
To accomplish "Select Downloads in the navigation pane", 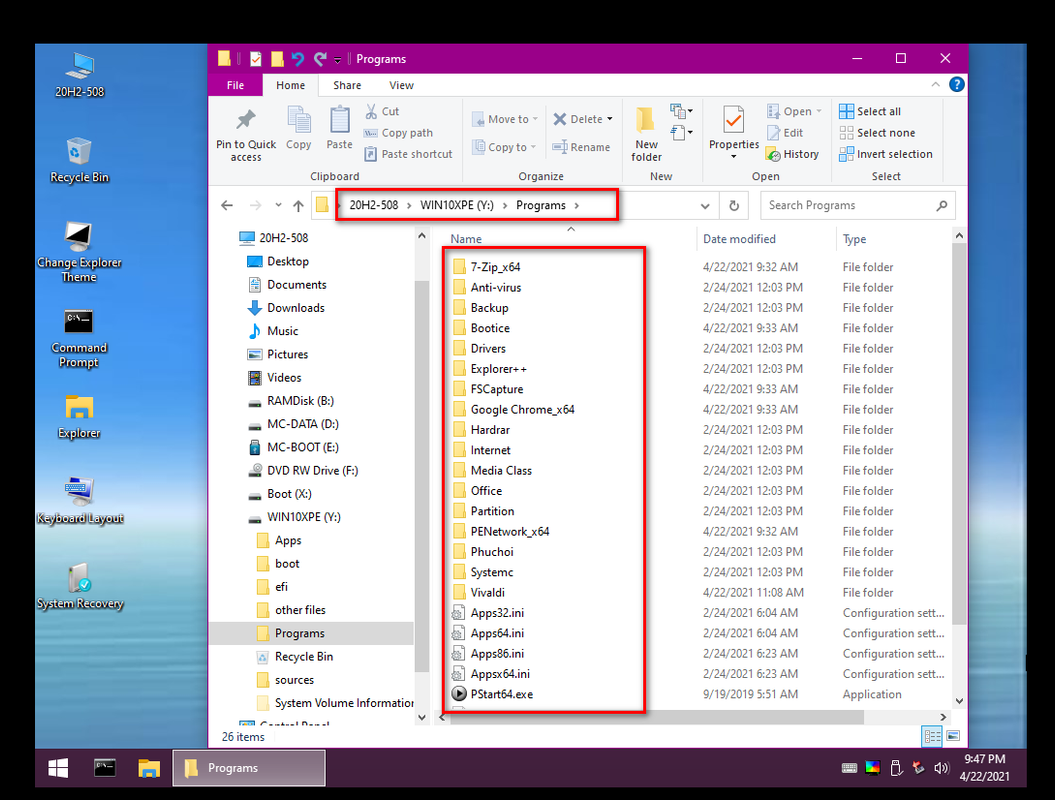I will pos(295,307).
